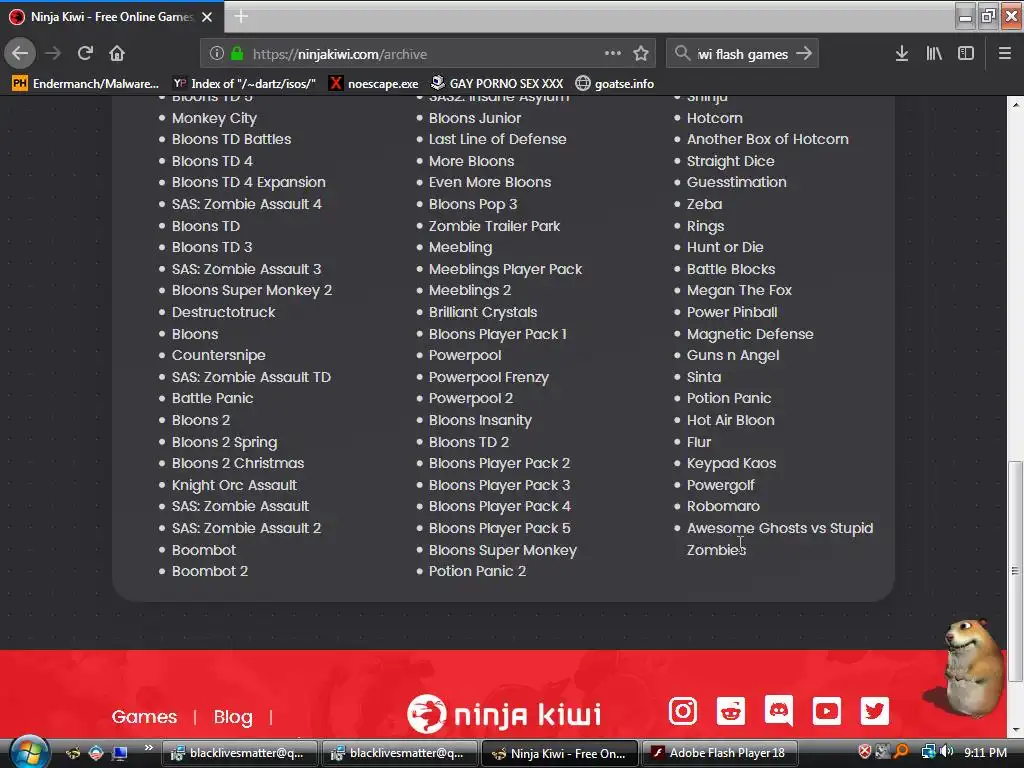Switch to Adobe Flash Player 18 taskbar window
This screenshot has width=1024, height=768.
(720, 753)
